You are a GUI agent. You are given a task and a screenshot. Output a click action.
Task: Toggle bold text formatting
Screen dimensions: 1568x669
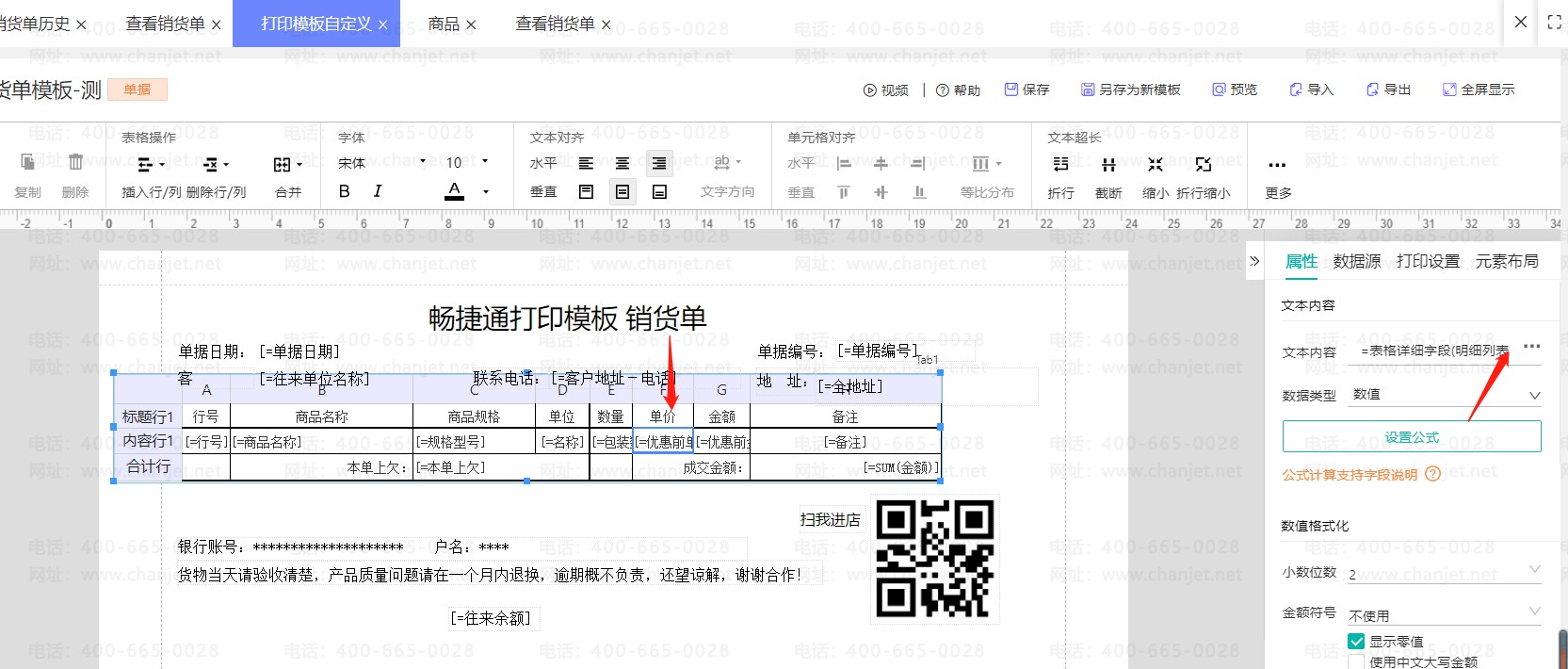[345, 191]
